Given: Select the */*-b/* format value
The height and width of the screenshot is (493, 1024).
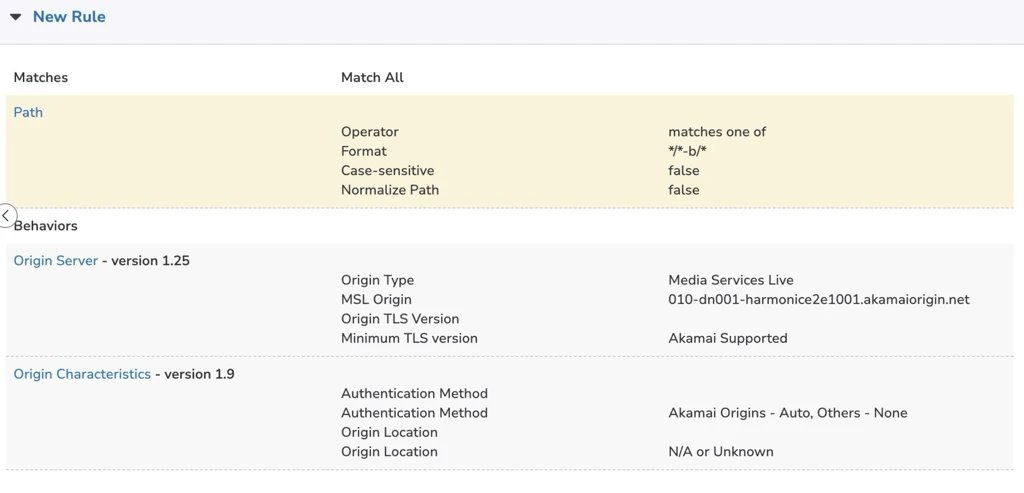Looking at the screenshot, I should point(688,151).
